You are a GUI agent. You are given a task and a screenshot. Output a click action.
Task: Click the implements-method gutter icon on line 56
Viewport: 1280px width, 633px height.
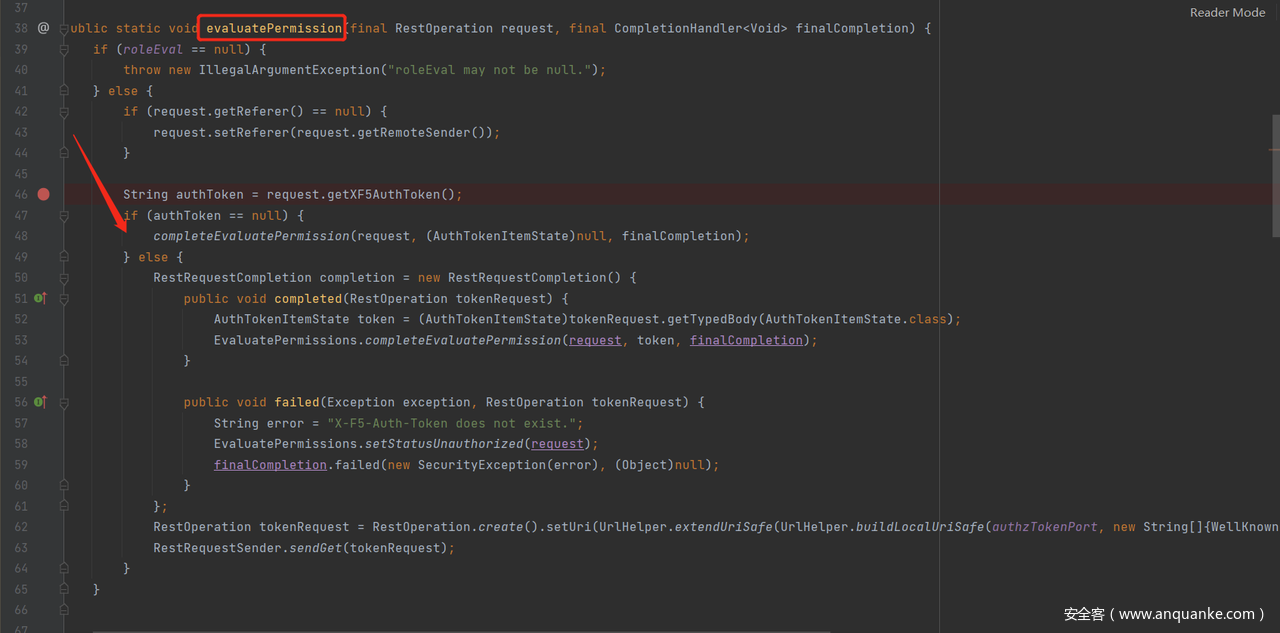pyautogui.click(x=41, y=402)
